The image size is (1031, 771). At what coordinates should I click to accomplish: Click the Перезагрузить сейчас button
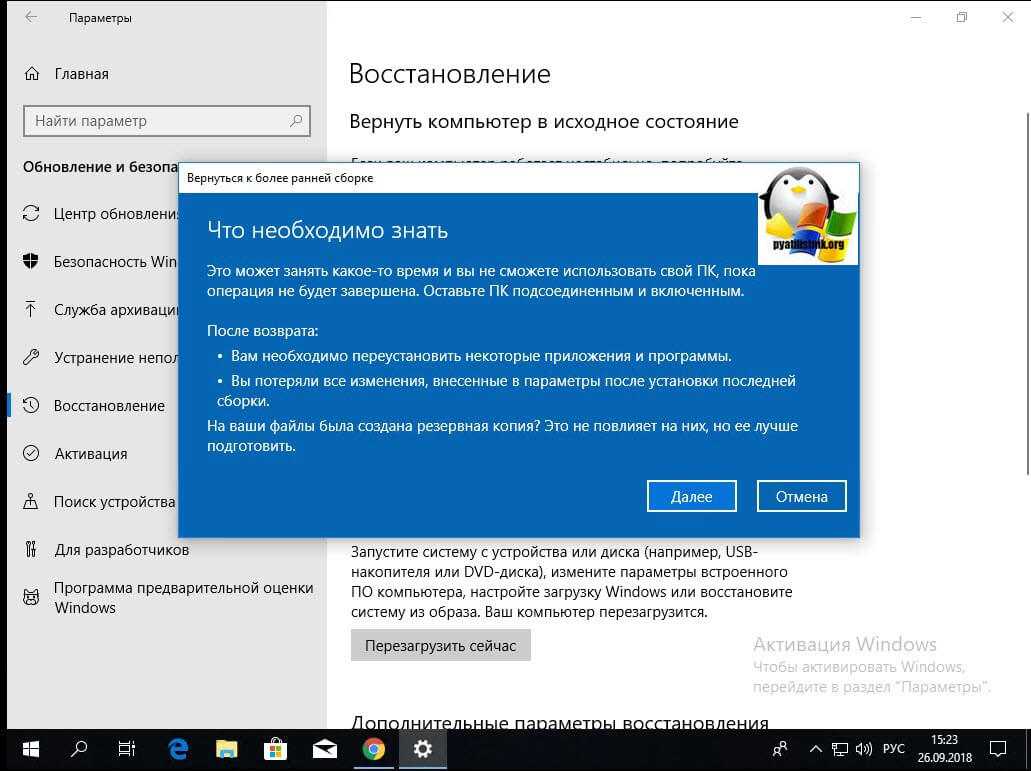[x=441, y=645]
